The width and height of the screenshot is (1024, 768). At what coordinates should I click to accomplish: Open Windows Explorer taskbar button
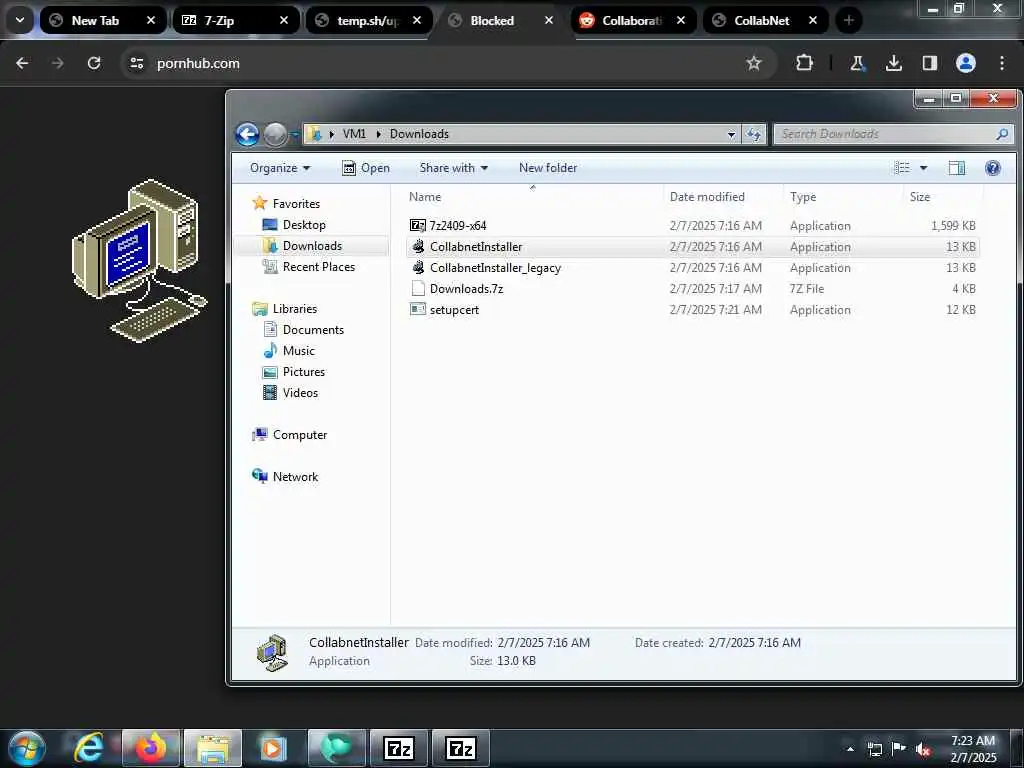pyautogui.click(x=213, y=748)
